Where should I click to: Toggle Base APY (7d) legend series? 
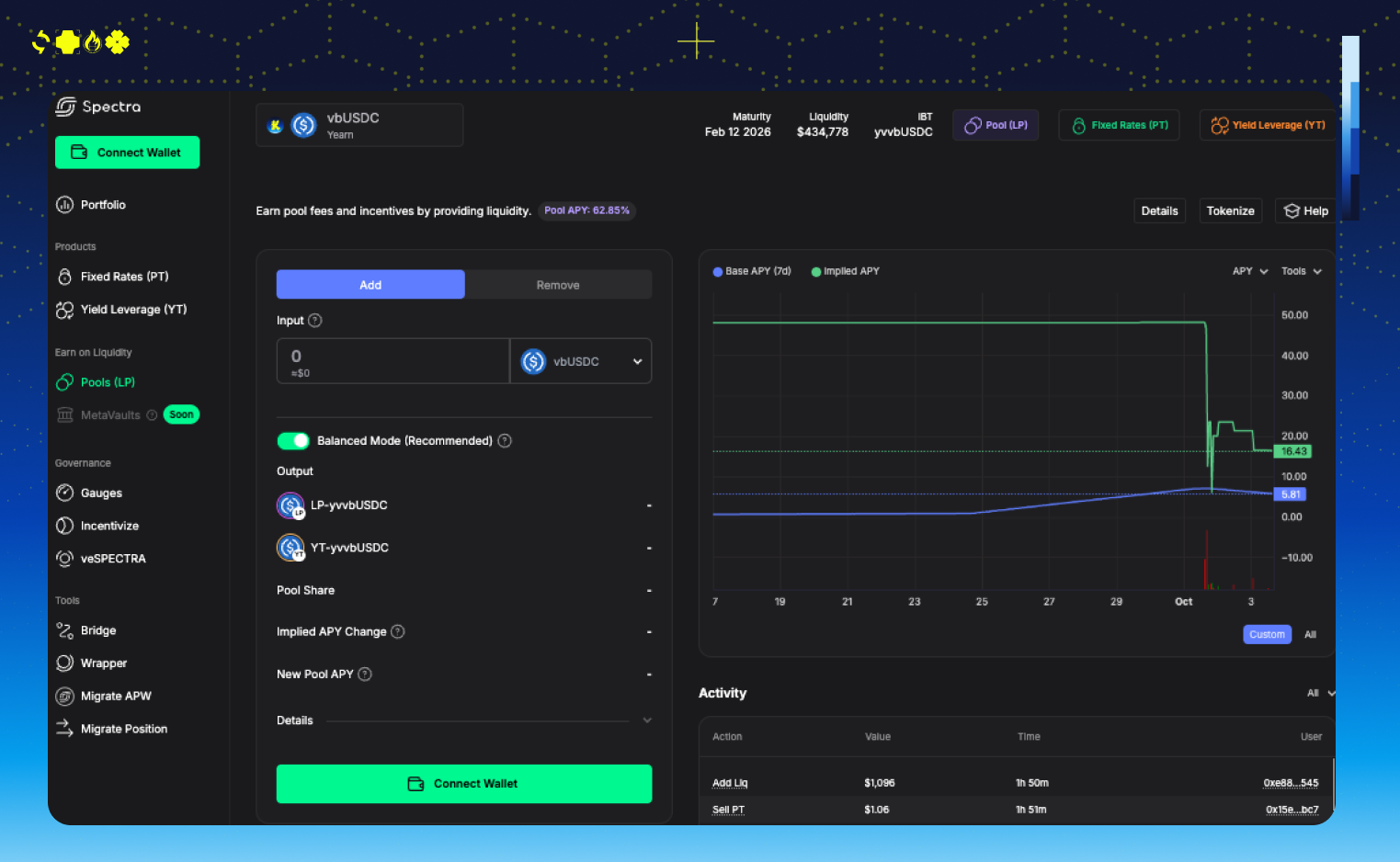752,271
